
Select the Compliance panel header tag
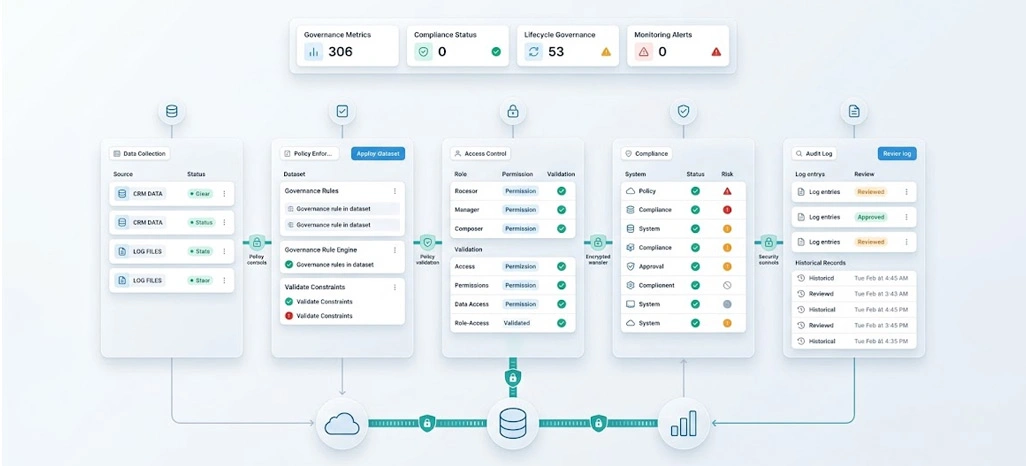click(x=646, y=153)
